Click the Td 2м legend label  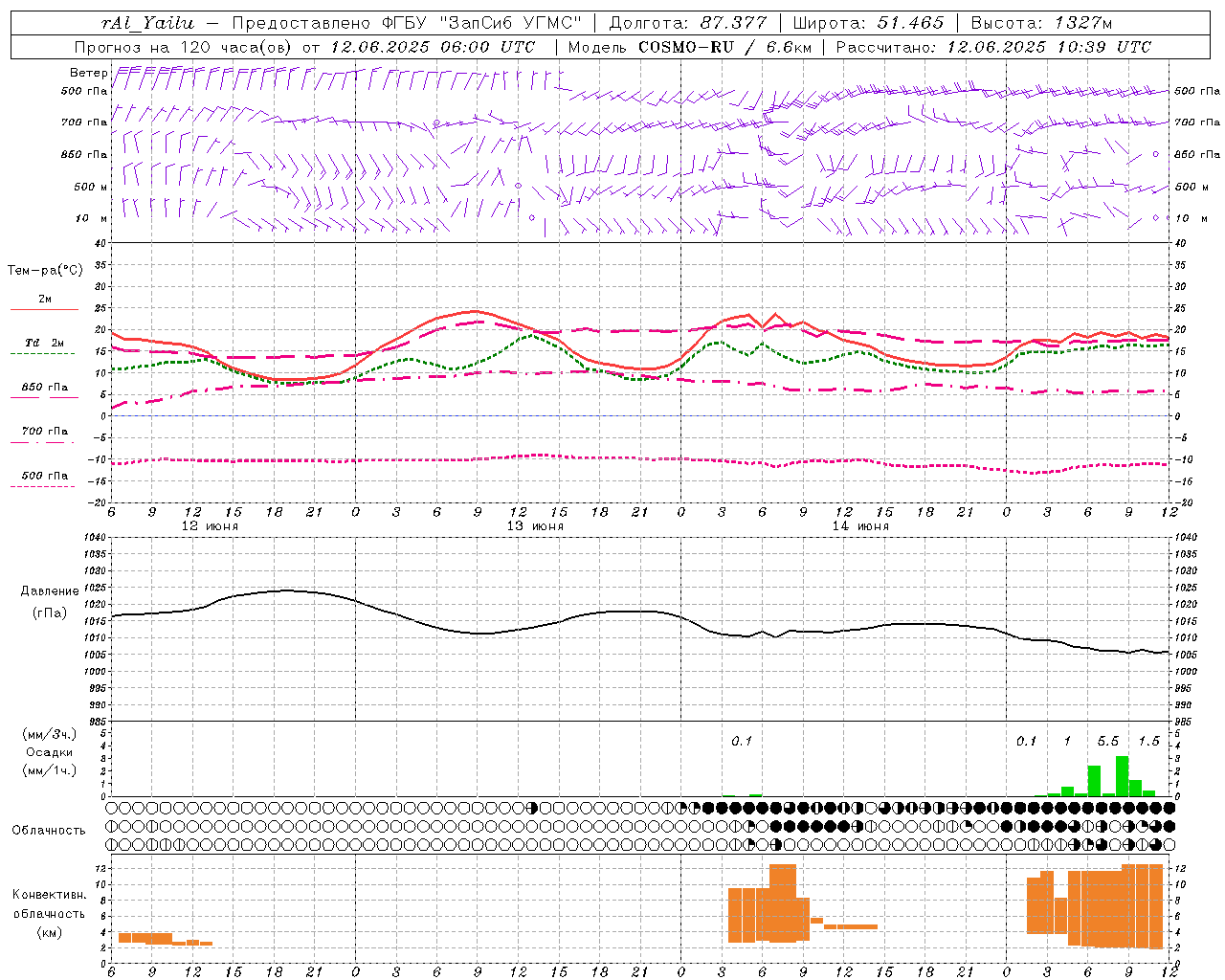tap(45, 343)
